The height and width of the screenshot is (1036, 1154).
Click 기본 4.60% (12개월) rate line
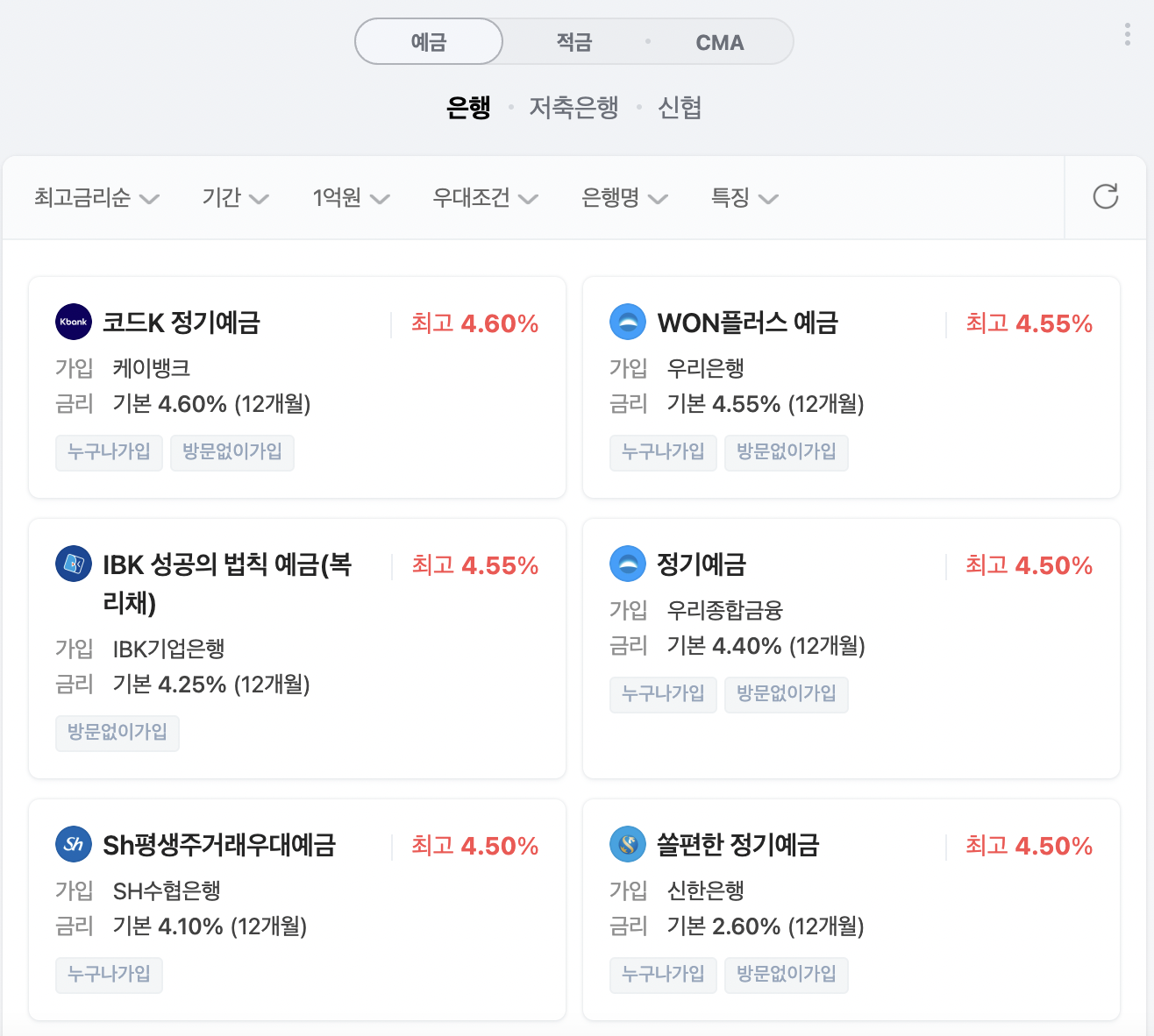click(x=211, y=404)
